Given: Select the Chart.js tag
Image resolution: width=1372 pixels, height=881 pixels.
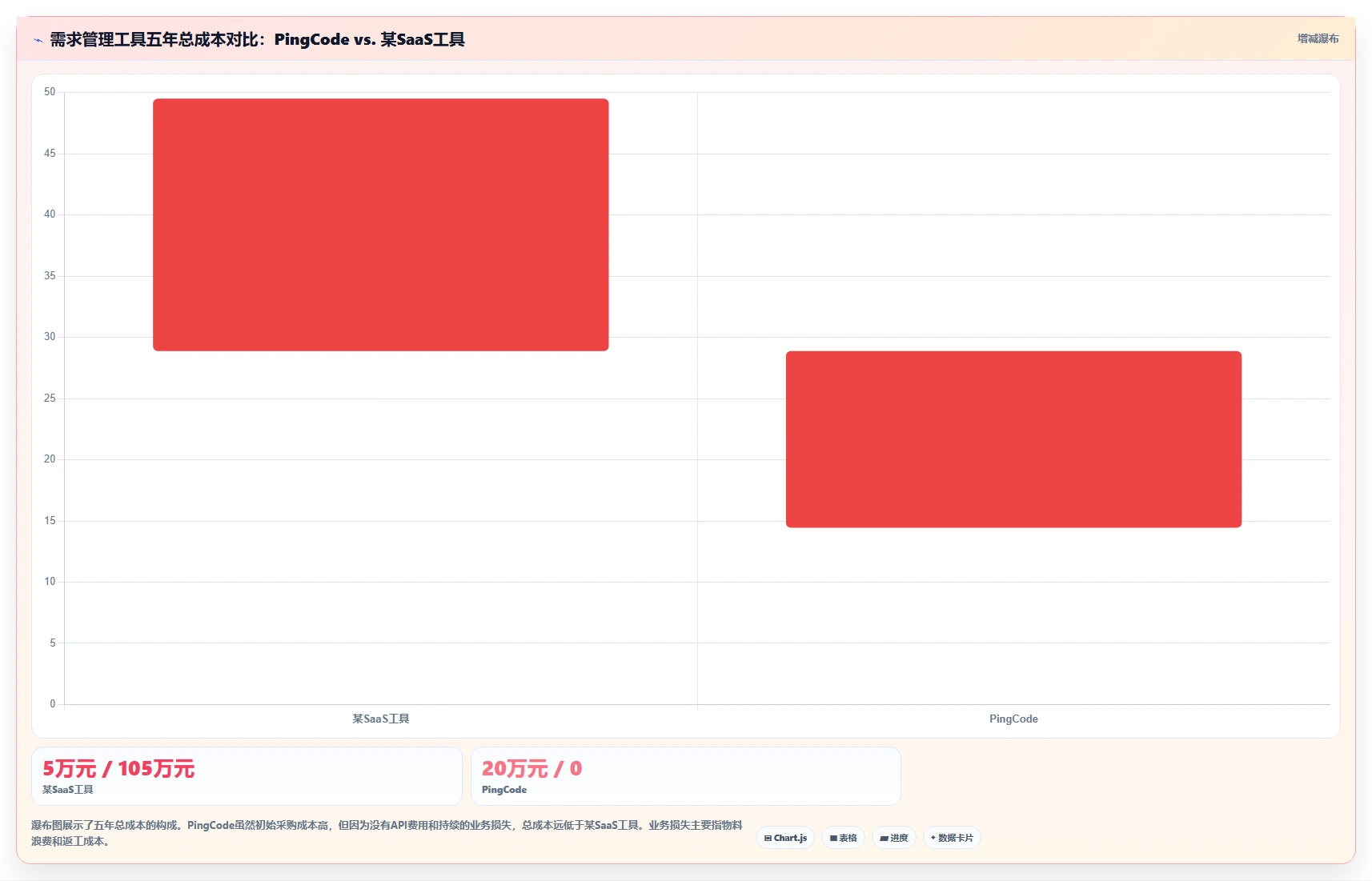Looking at the screenshot, I should point(785,838).
